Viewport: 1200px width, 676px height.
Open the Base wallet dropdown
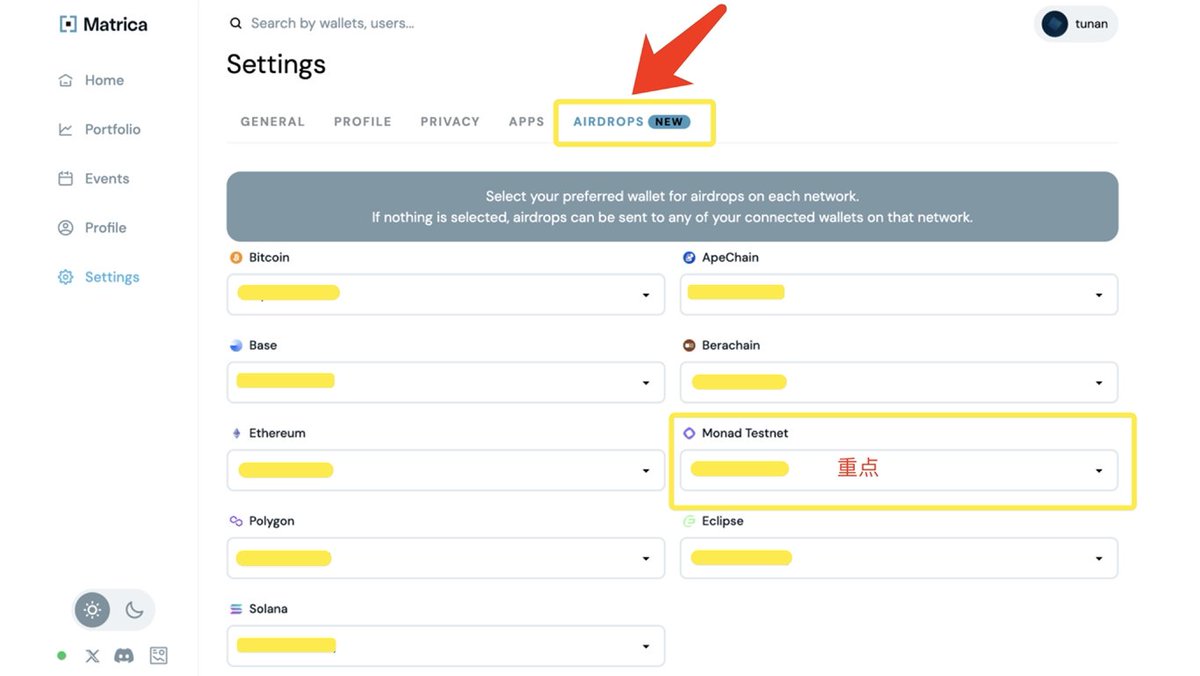[x=446, y=382]
